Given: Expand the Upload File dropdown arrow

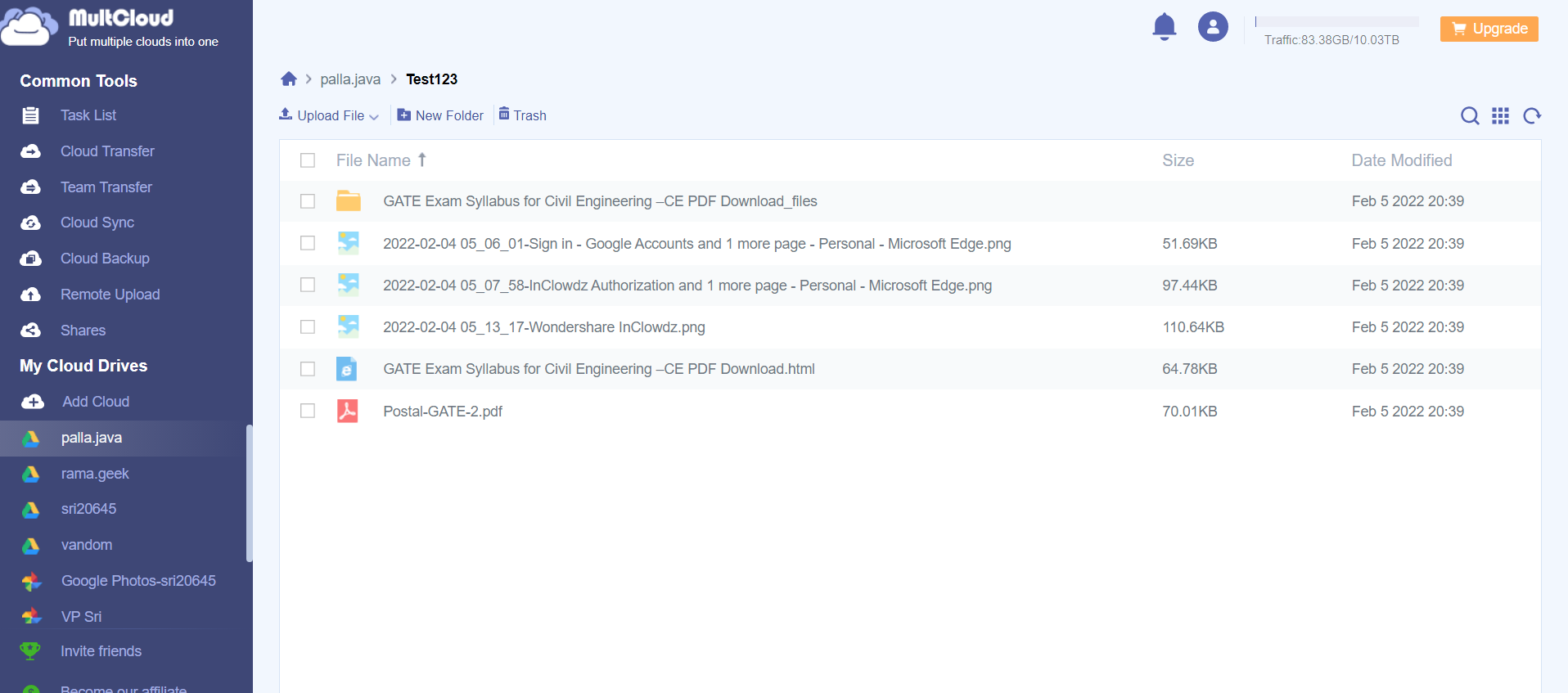Looking at the screenshot, I should (x=374, y=117).
